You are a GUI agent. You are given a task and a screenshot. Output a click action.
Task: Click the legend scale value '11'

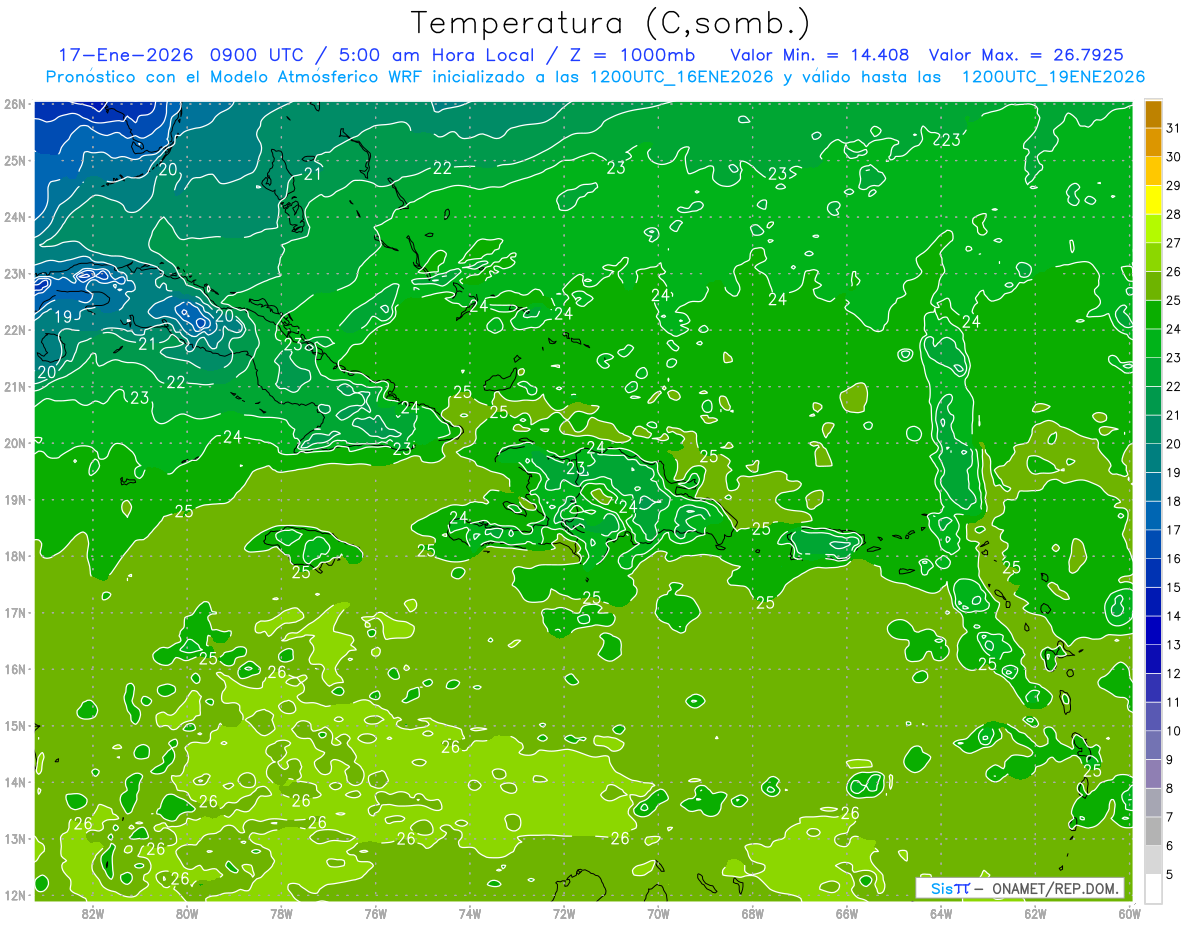click(1174, 703)
